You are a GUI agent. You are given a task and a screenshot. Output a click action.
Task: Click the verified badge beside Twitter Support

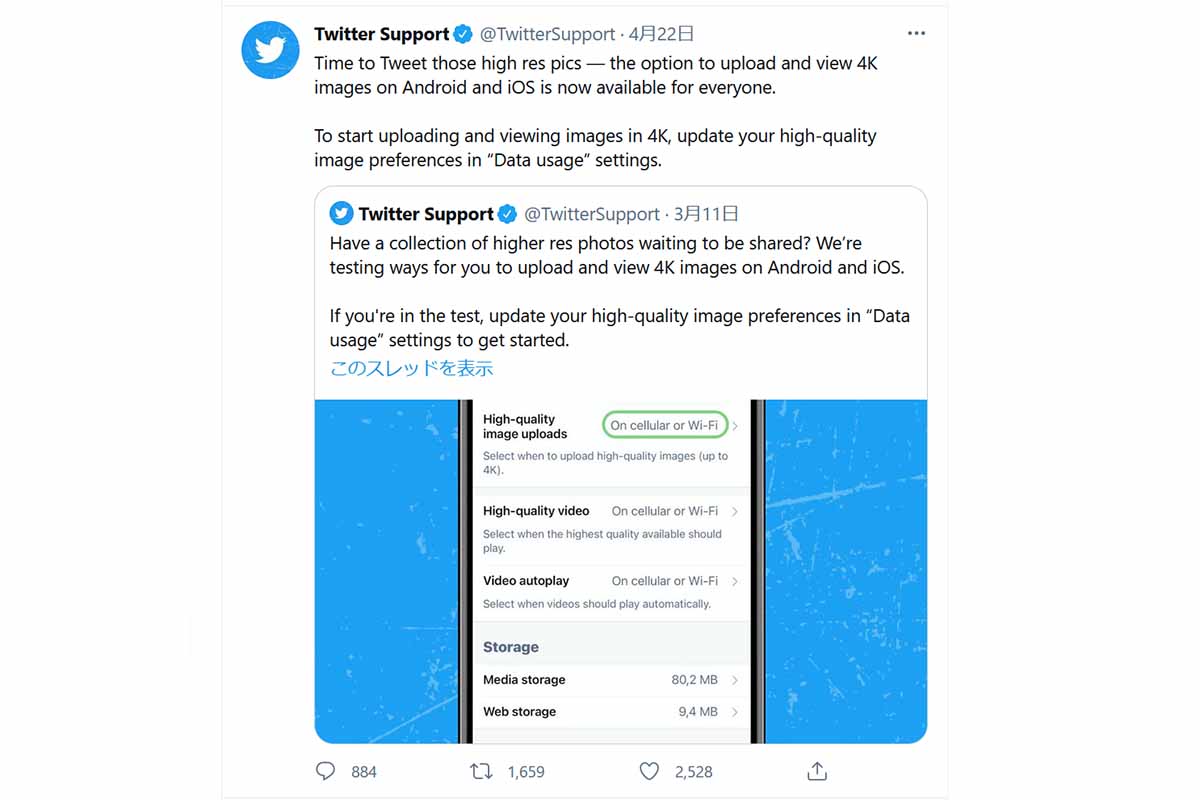(463, 34)
